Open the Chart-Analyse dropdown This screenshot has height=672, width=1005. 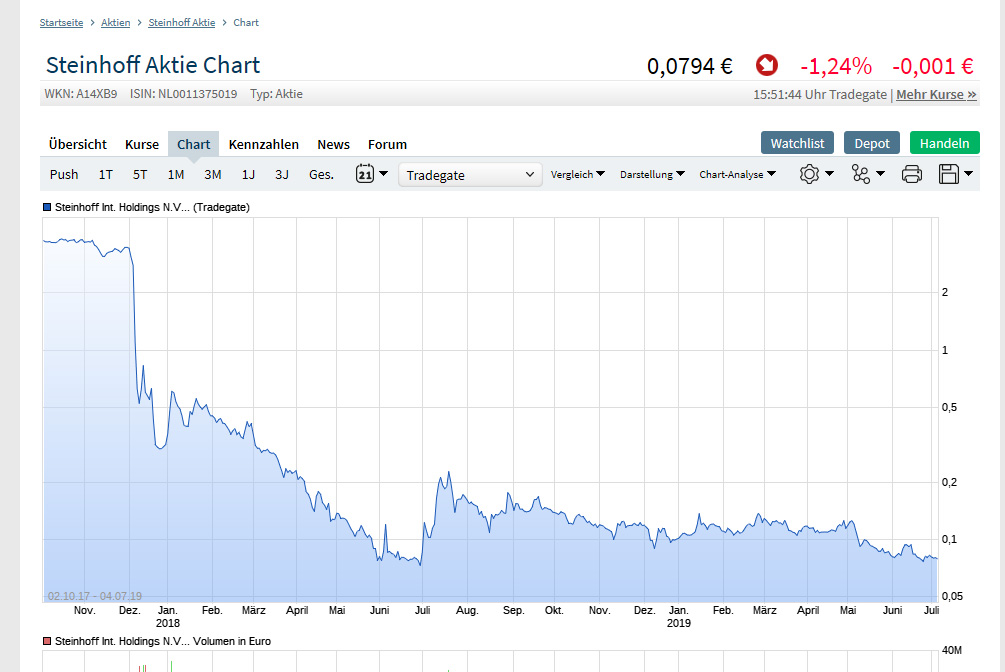(733, 173)
